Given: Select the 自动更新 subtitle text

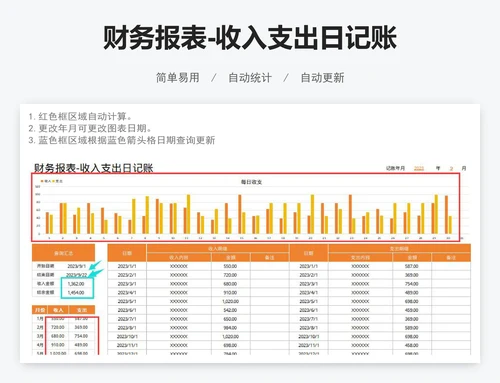Looking at the screenshot, I should pyautogui.click(x=322, y=78).
